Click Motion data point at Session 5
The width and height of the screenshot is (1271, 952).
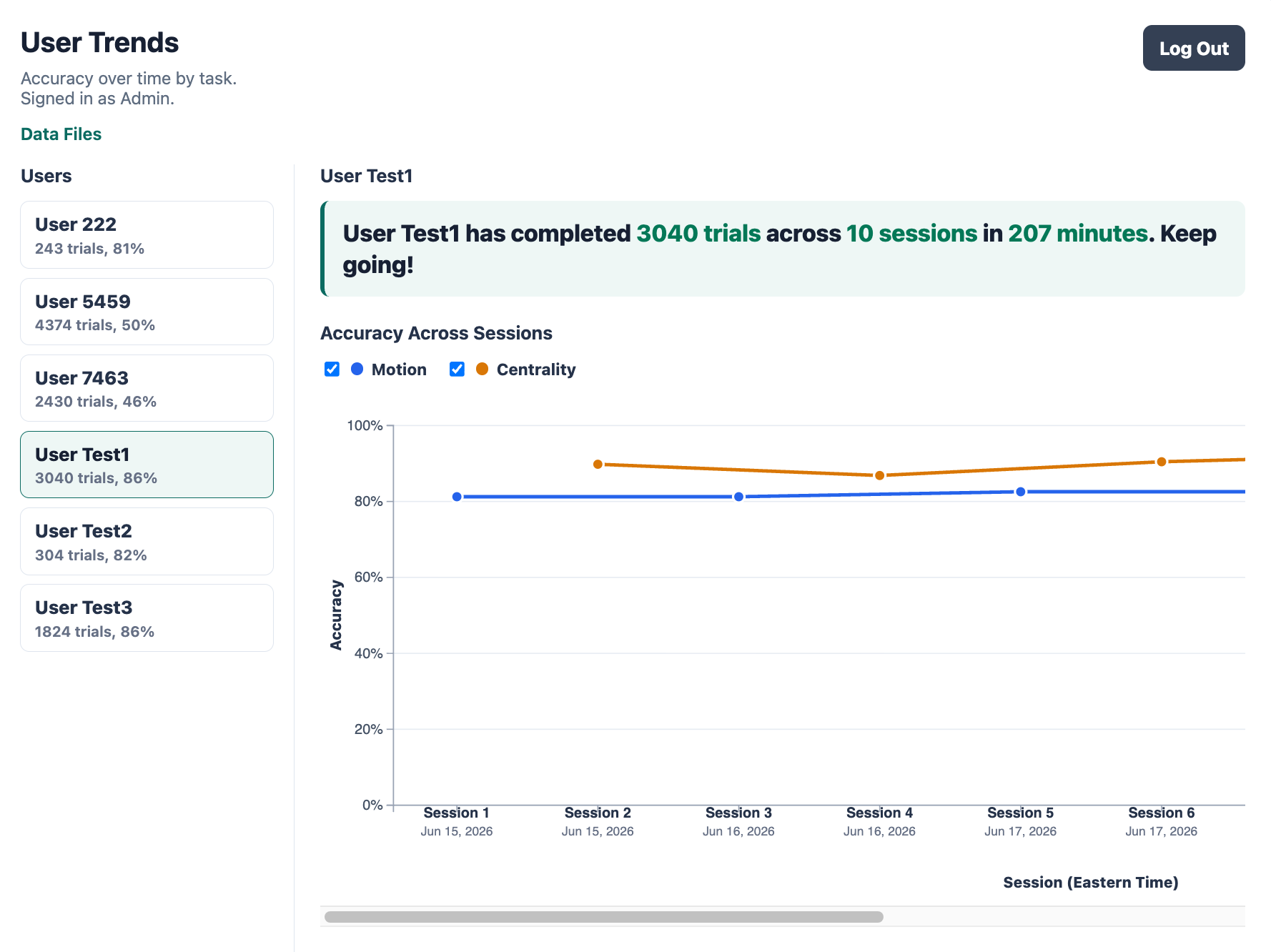(x=1020, y=492)
